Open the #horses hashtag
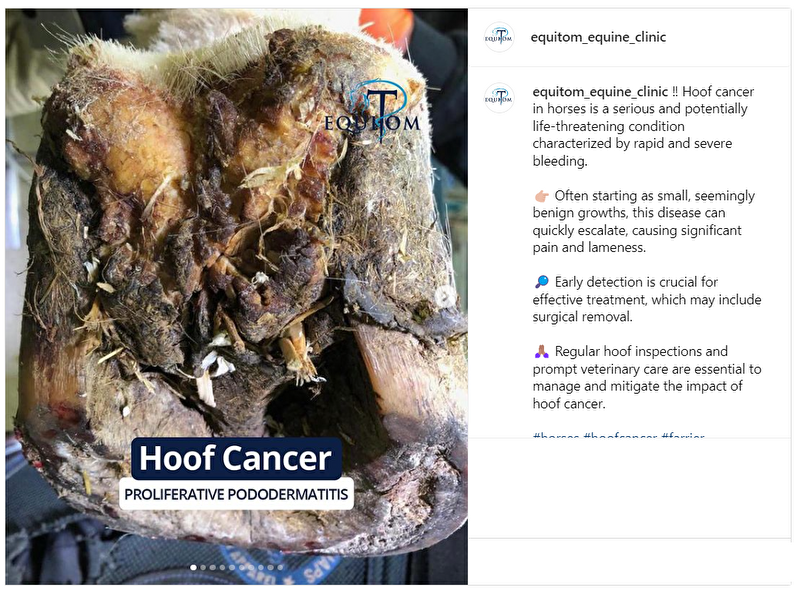 click(556, 436)
